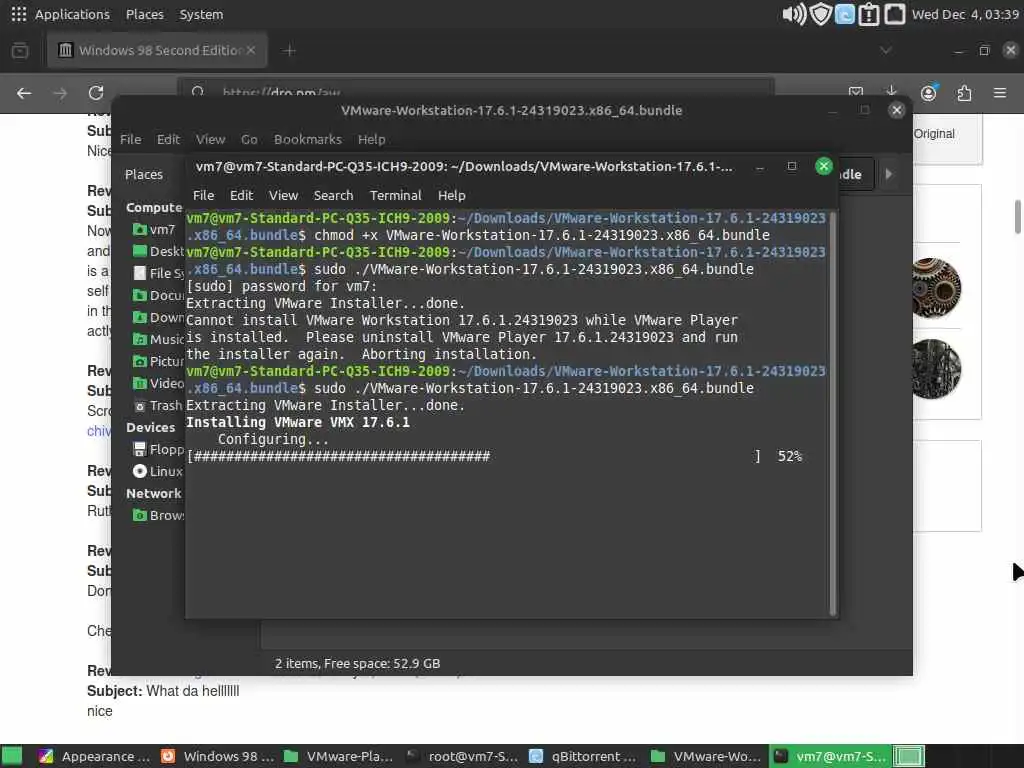Click the installer progress bar at 52%

click(x=474, y=456)
